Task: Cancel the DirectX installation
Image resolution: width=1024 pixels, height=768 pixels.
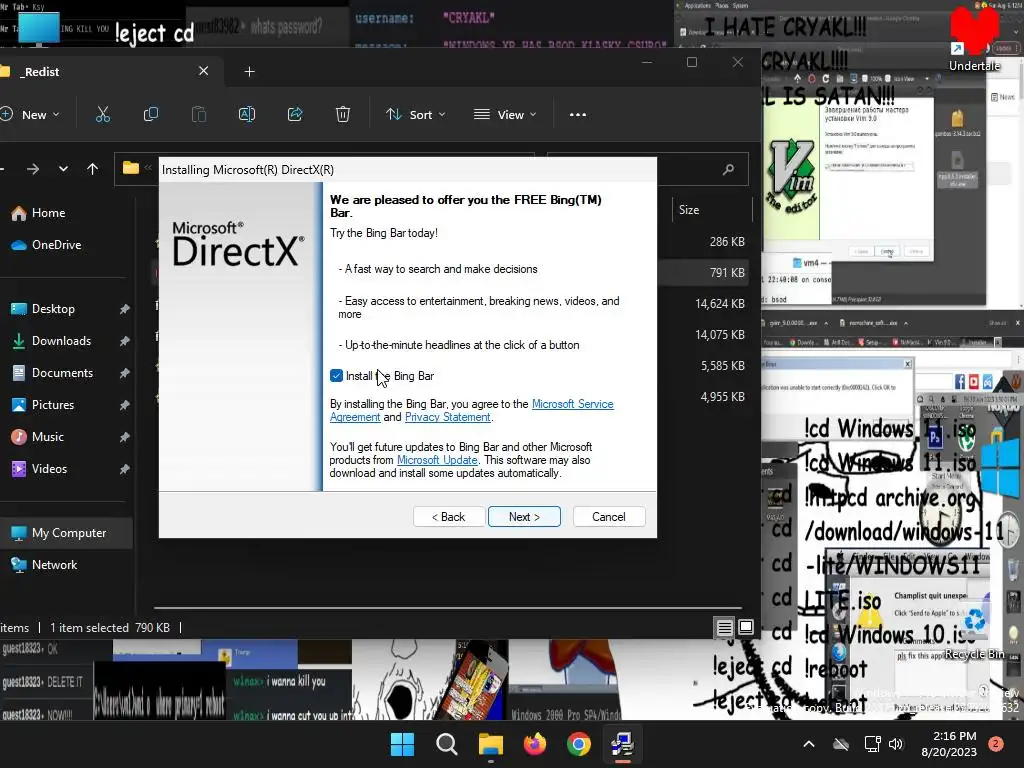Action: pyautogui.click(x=609, y=517)
